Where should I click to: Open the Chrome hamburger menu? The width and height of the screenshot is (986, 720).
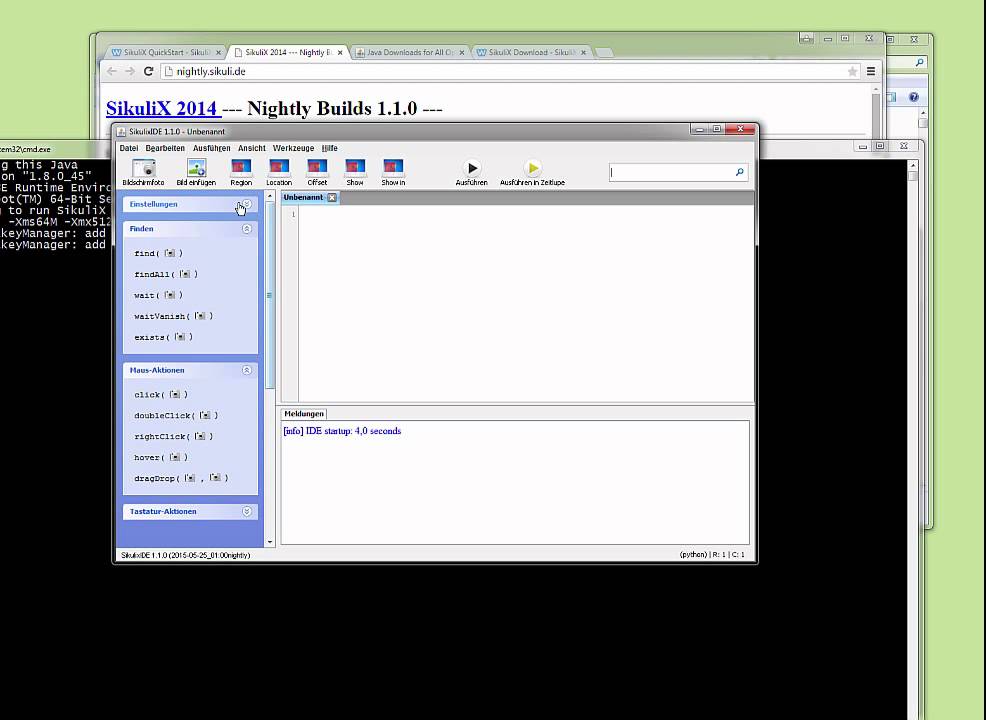pos(871,72)
